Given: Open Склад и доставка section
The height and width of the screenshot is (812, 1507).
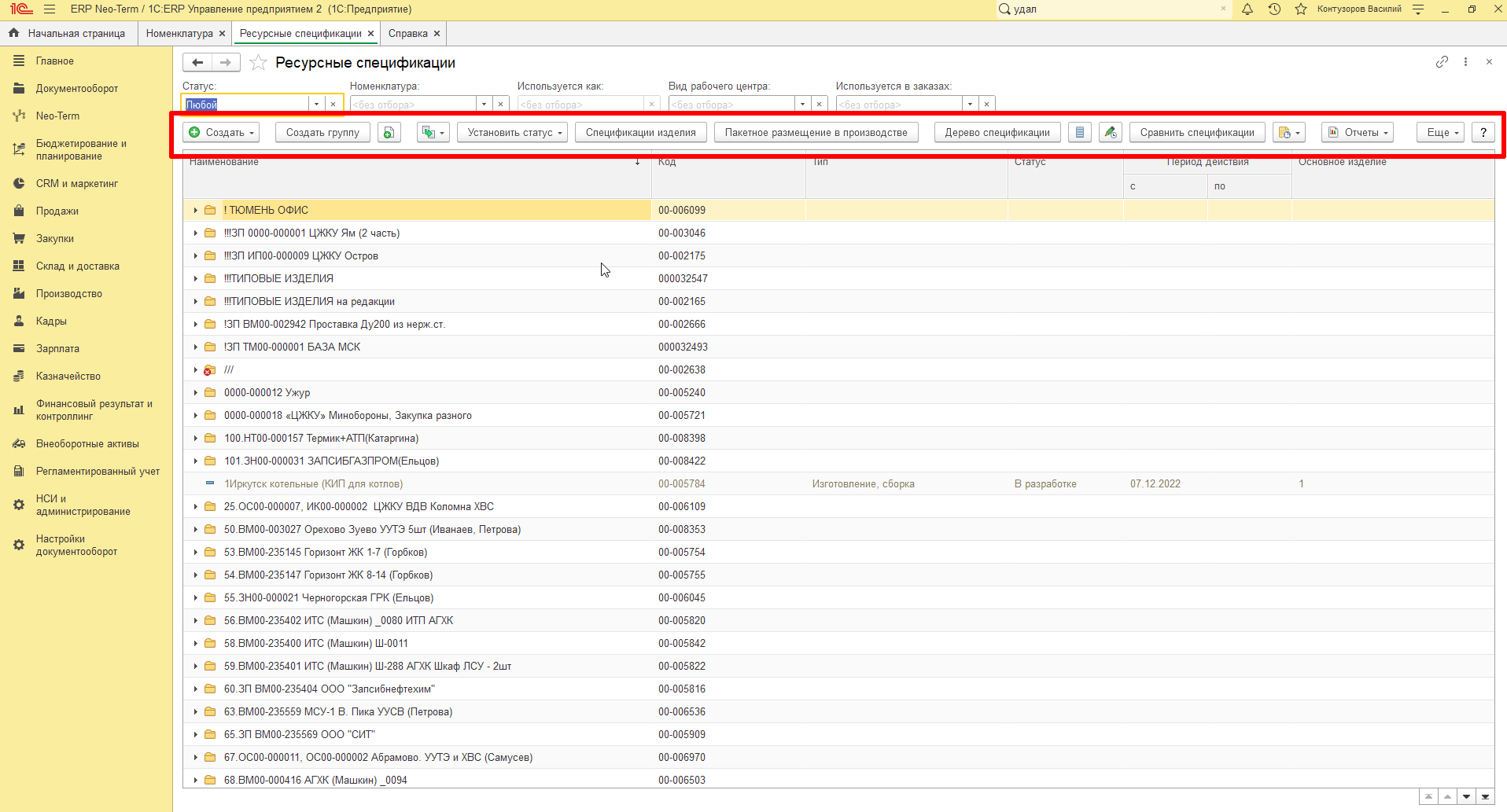Looking at the screenshot, I should (x=78, y=266).
